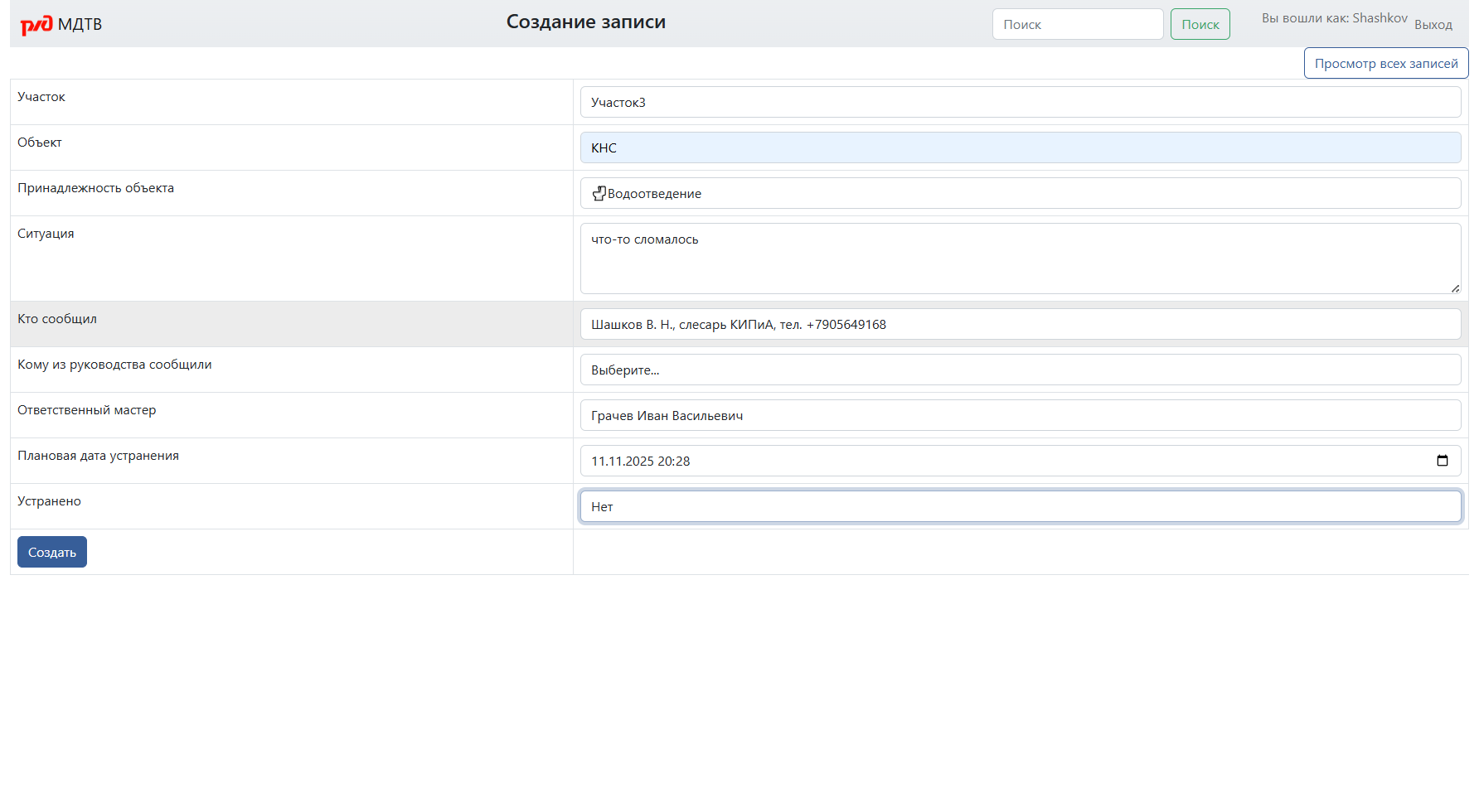Screen dimensions: 1479x812
Task: Click the Shashkov logged-in user text
Action: pos(1380,18)
